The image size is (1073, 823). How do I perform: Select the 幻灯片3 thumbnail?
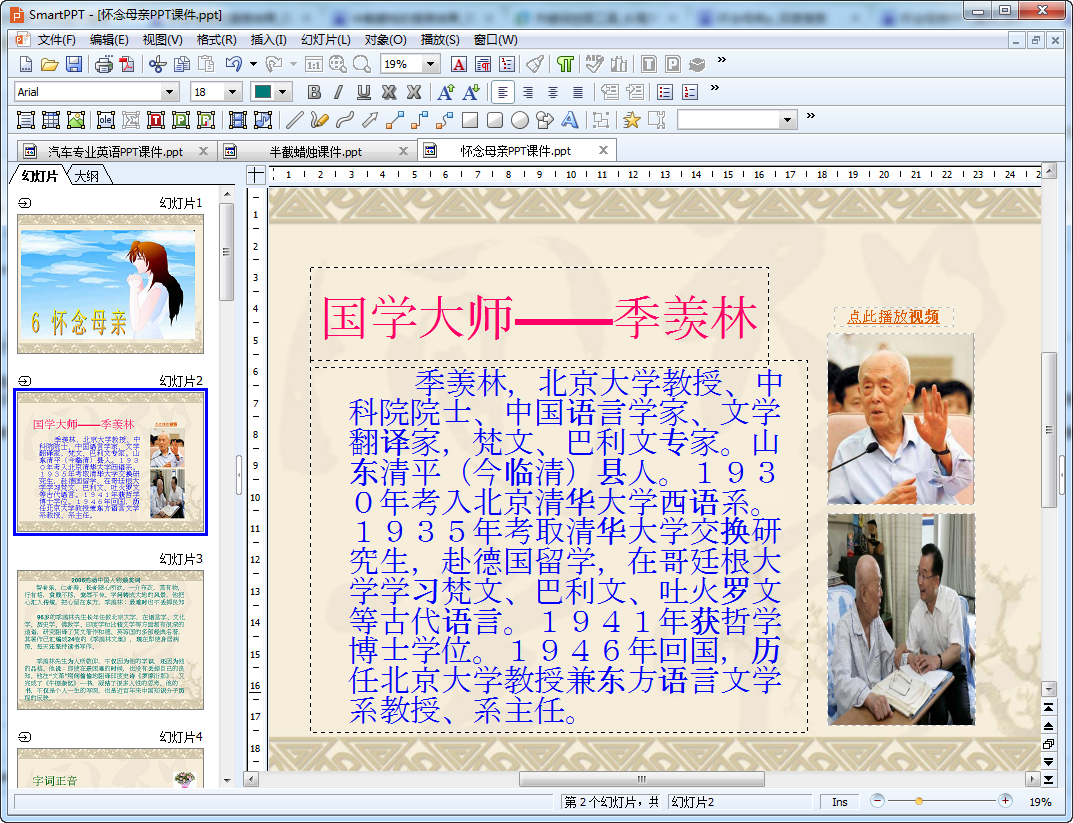(110, 640)
